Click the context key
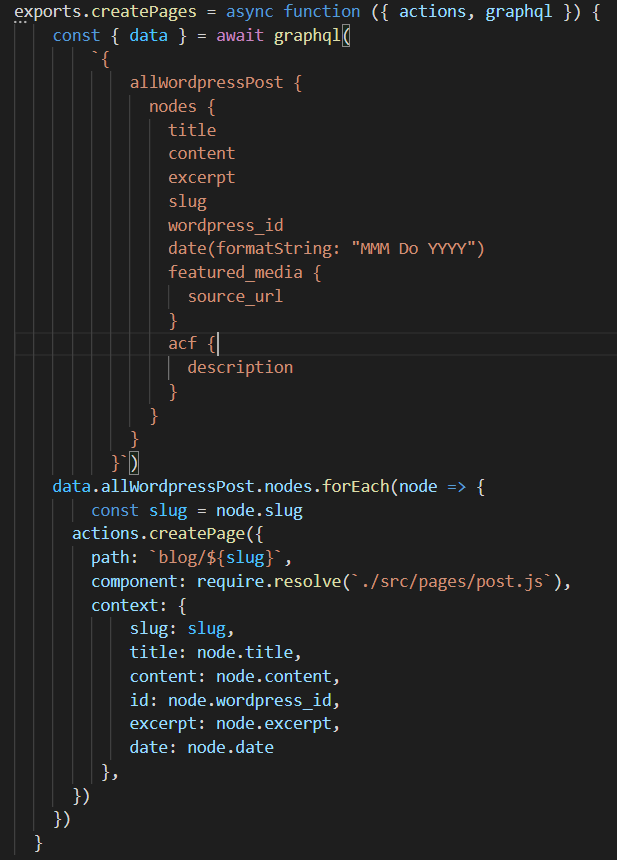 click(x=124, y=606)
